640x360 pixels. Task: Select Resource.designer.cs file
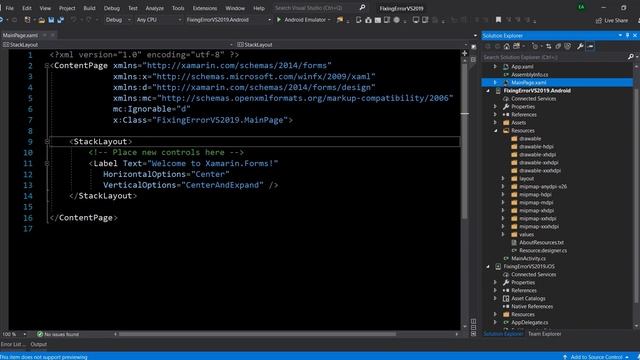(543, 251)
